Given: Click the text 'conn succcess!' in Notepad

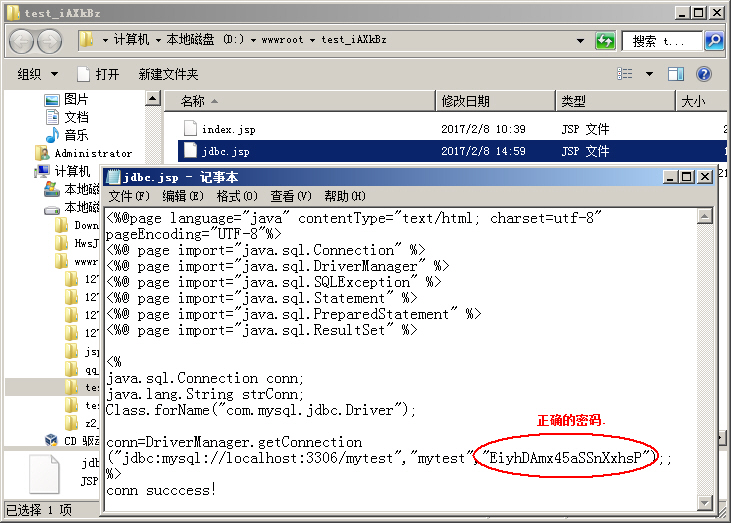Looking at the screenshot, I should tap(161, 490).
